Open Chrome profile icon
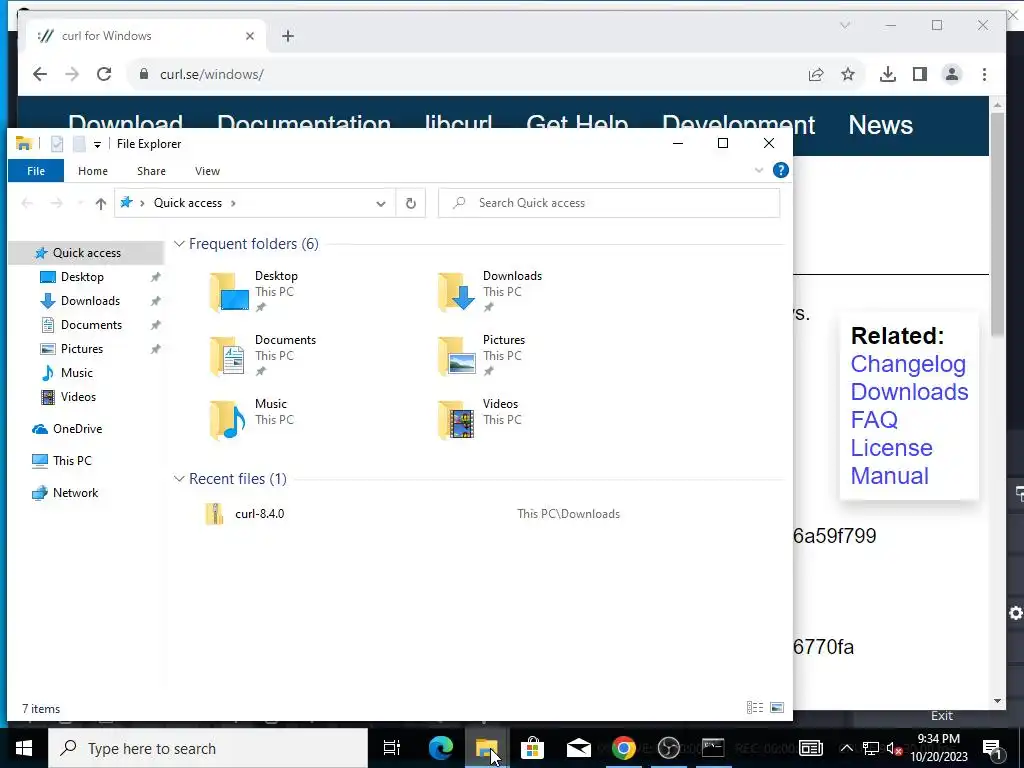This screenshot has height=768, width=1024. [952, 74]
